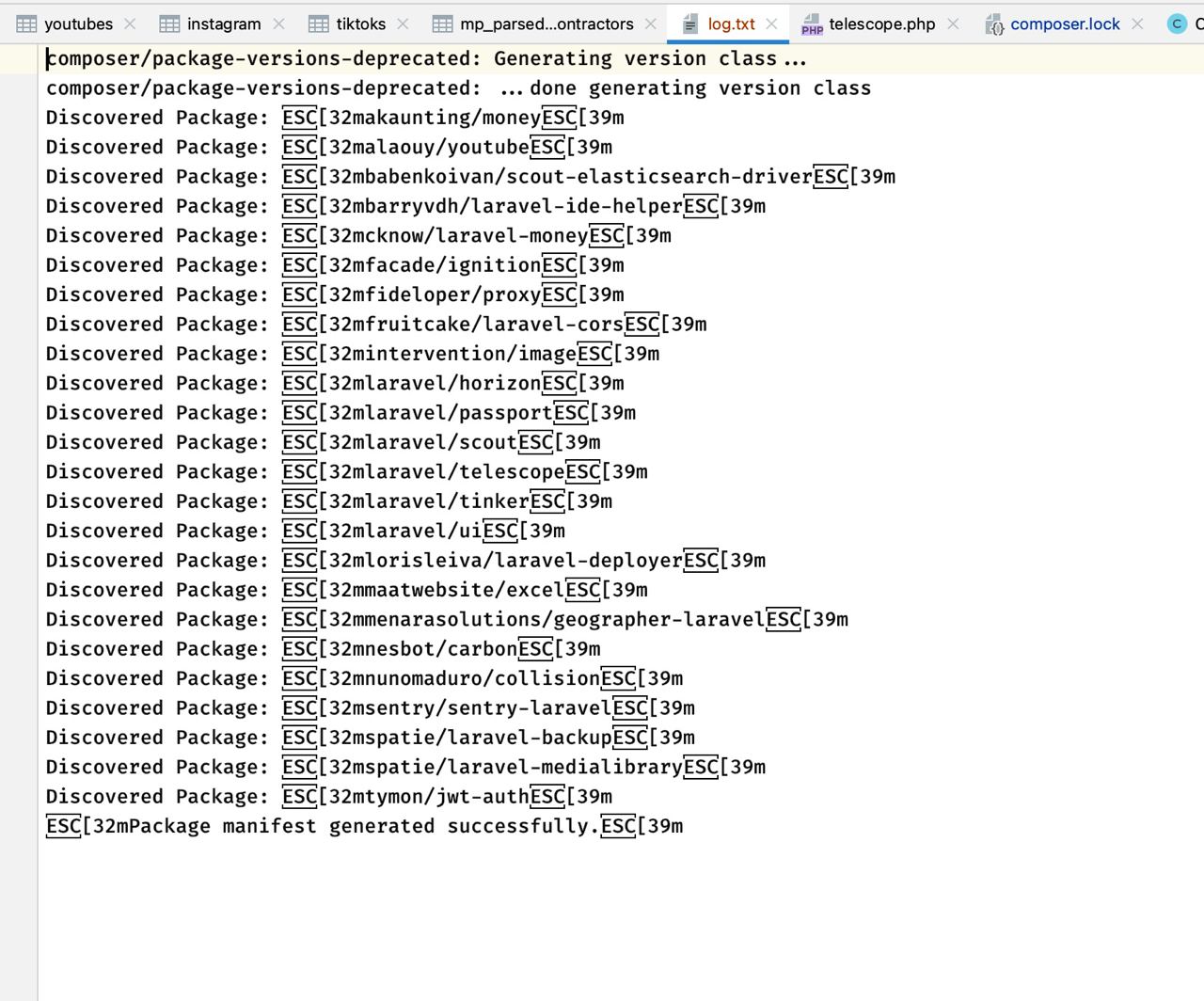Close the composer.lock tab
The image size is (1204, 1001).
[1137, 24]
